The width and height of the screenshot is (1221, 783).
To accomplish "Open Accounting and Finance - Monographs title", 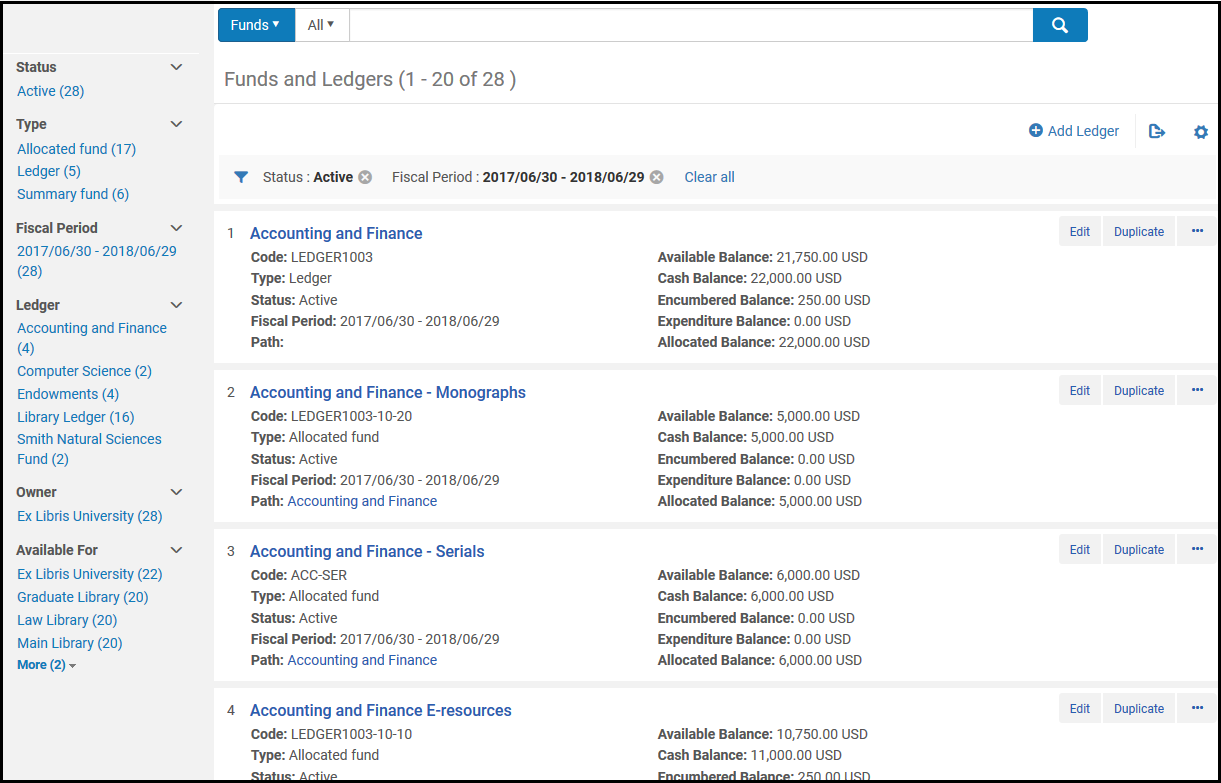I will (x=388, y=392).
